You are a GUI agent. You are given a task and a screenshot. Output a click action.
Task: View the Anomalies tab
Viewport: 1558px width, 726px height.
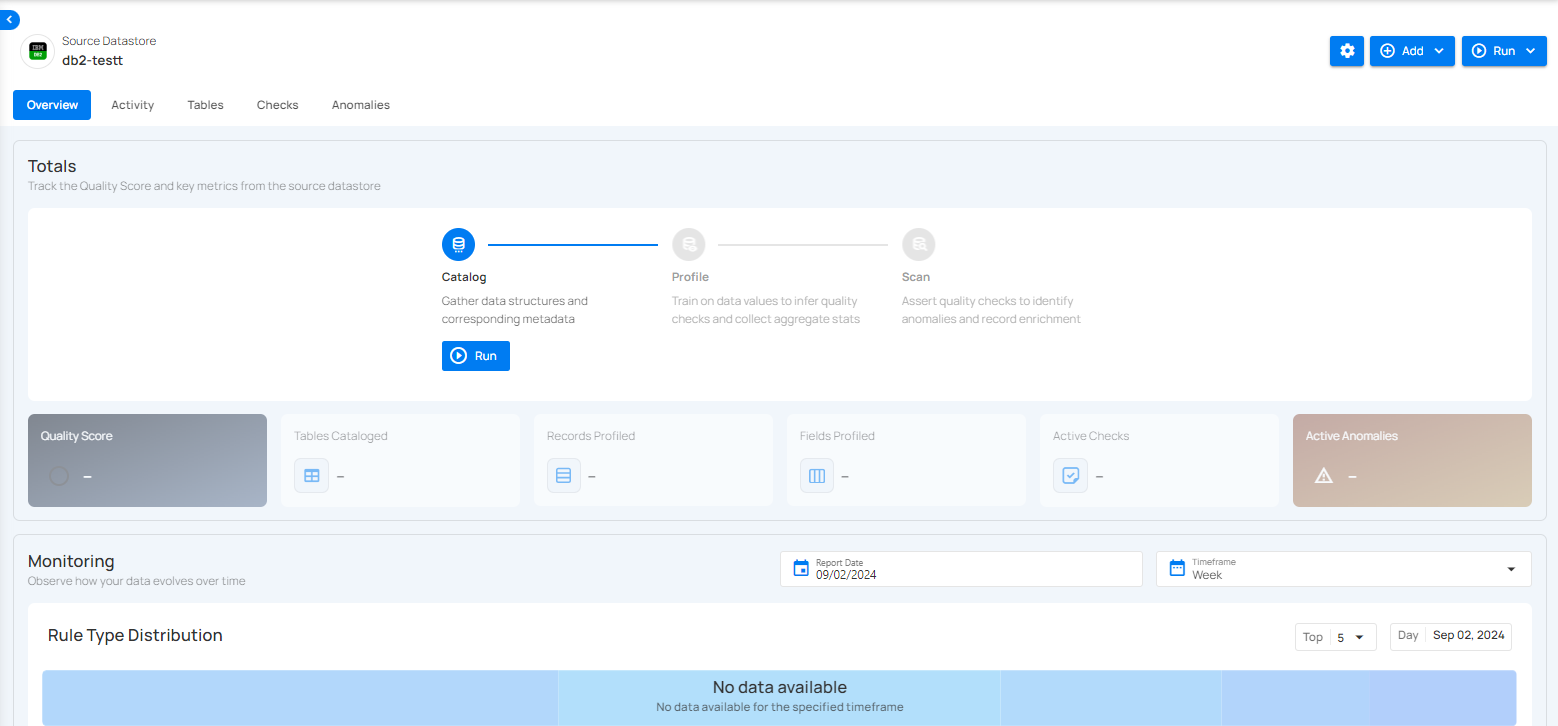(361, 105)
